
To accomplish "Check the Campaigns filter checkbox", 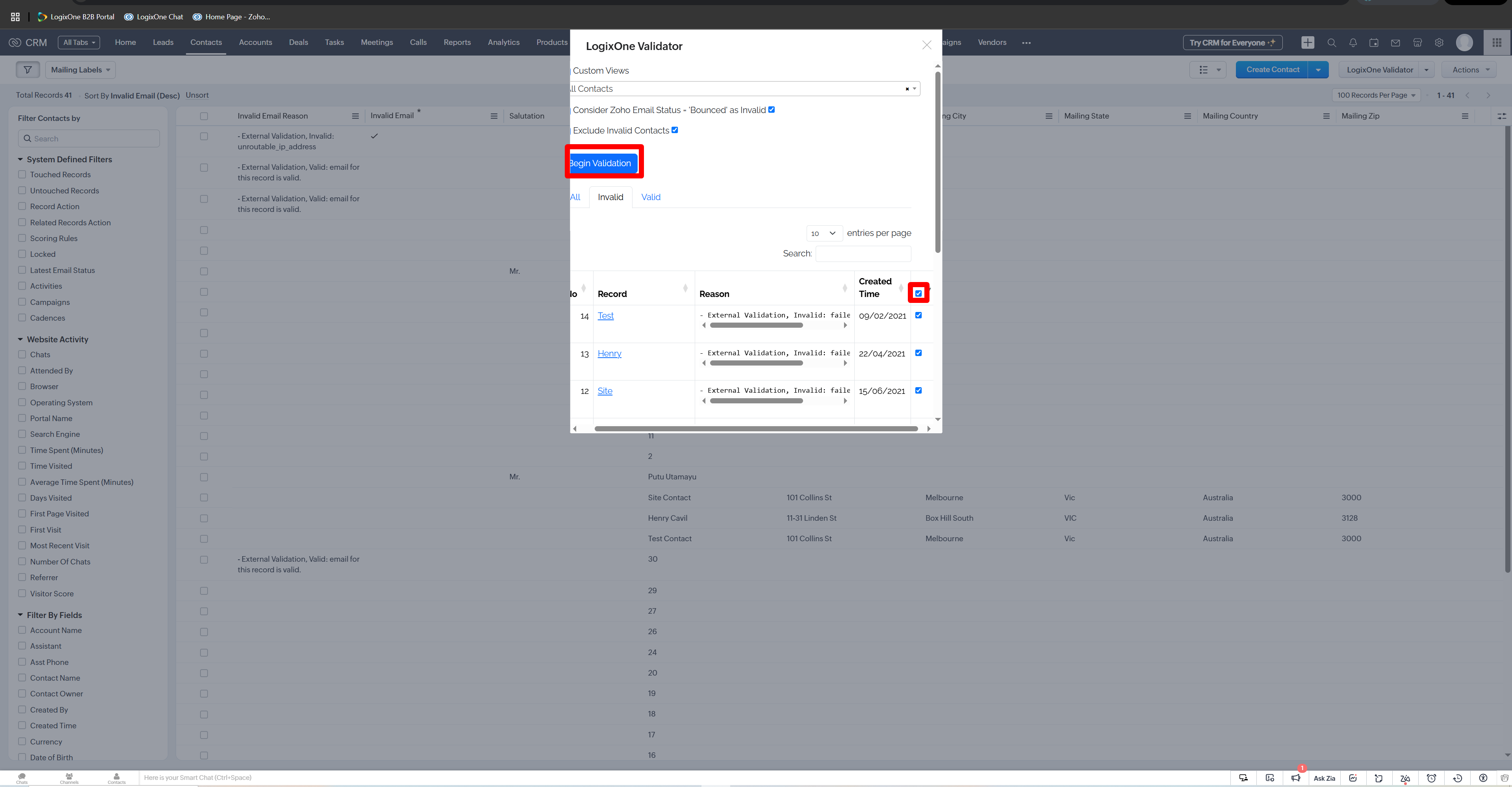I will tap(22, 302).
